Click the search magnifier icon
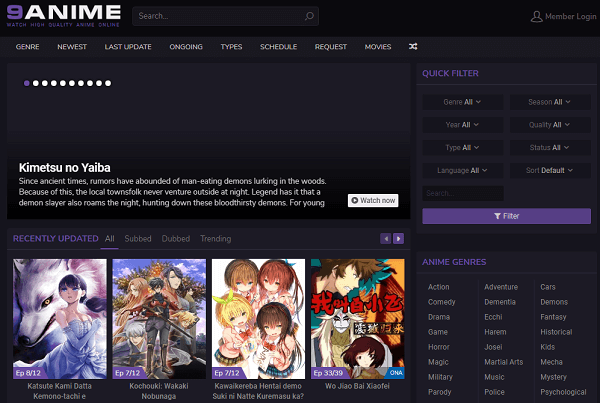 tap(309, 16)
